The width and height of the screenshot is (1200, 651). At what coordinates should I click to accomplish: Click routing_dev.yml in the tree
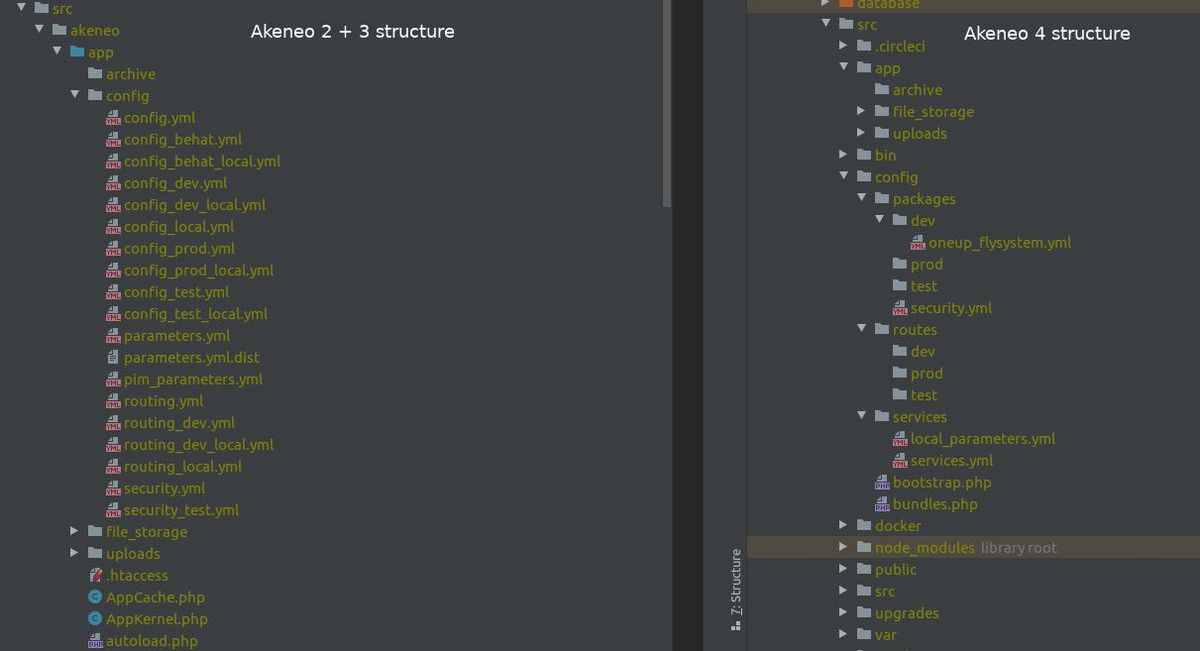tap(180, 423)
